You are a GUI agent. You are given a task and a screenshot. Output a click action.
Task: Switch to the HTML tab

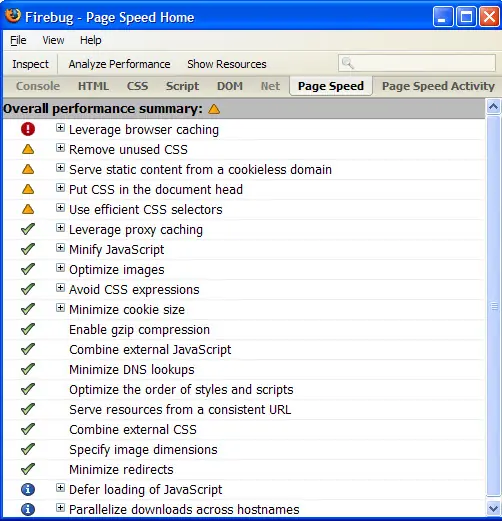click(93, 86)
